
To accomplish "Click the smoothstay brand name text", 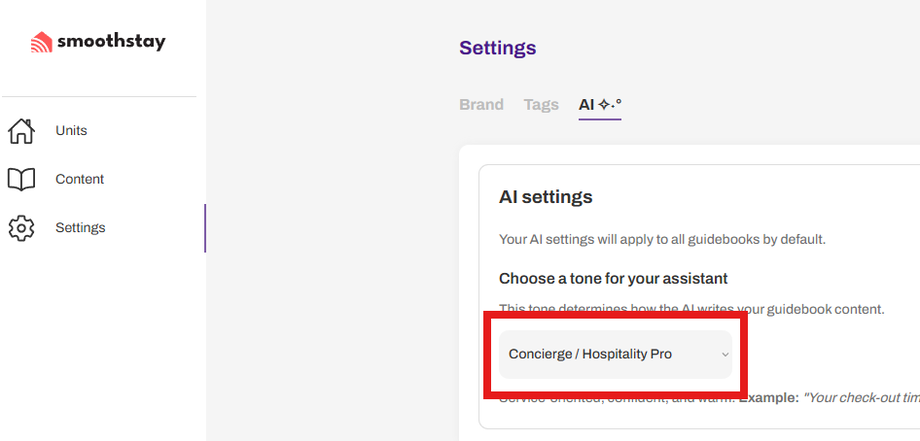I will click(x=111, y=42).
